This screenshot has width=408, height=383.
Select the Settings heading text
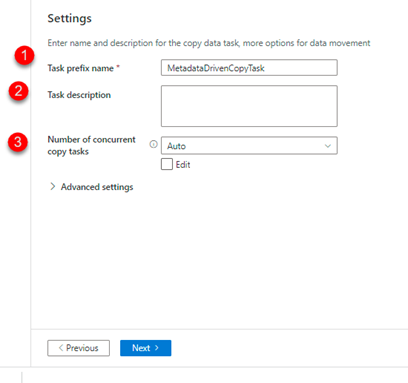click(69, 18)
